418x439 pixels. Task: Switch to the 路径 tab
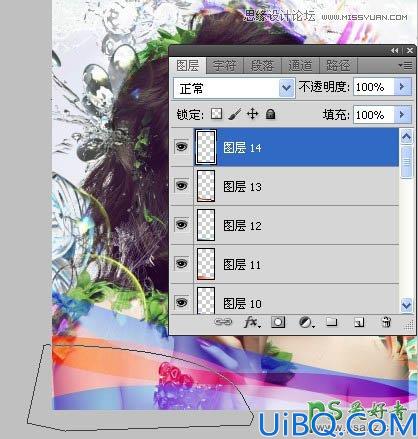click(x=338, y=66)
